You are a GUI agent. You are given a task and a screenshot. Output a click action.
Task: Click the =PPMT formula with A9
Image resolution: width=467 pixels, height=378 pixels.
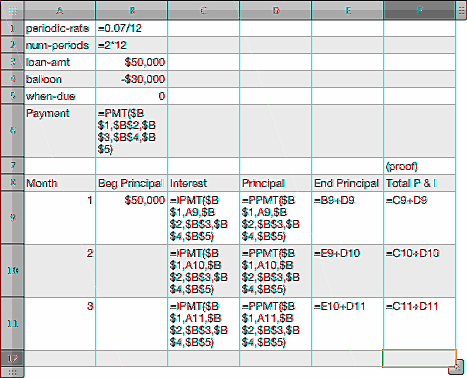(276, 218)
